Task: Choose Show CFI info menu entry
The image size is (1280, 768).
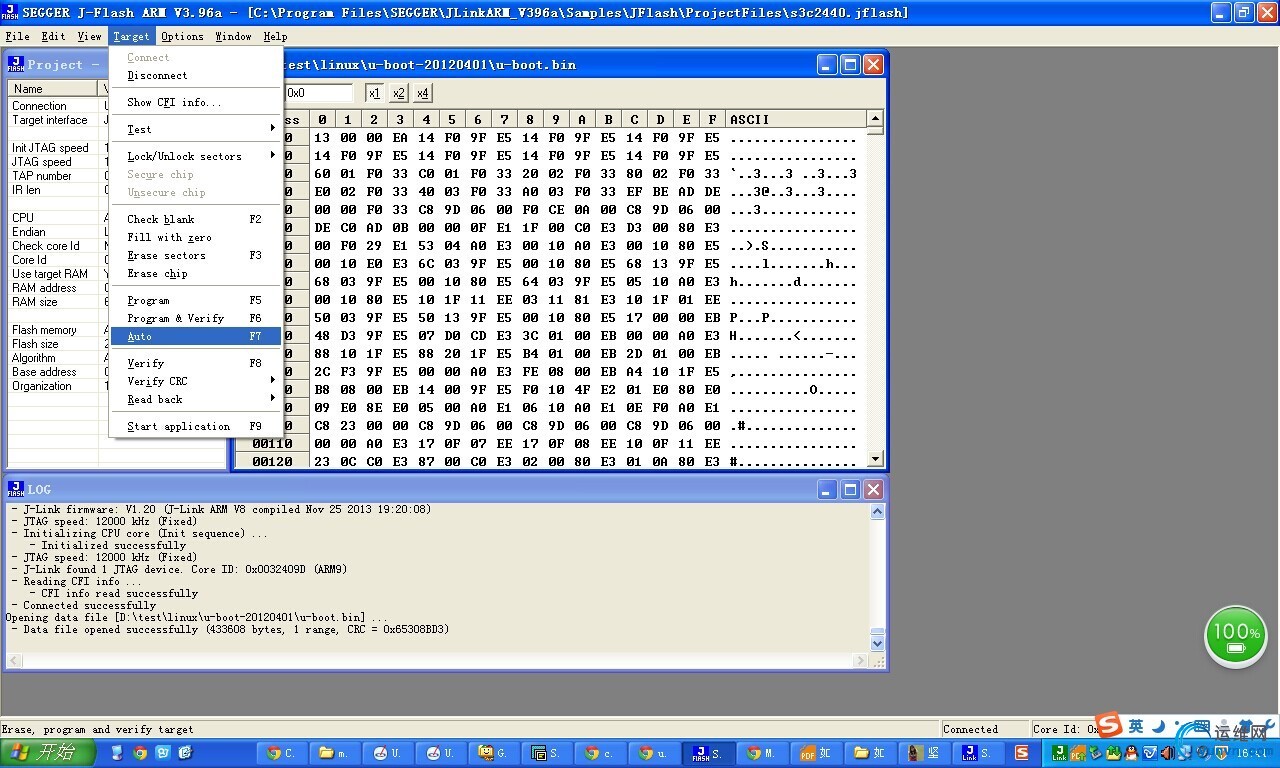Action: 196,102
